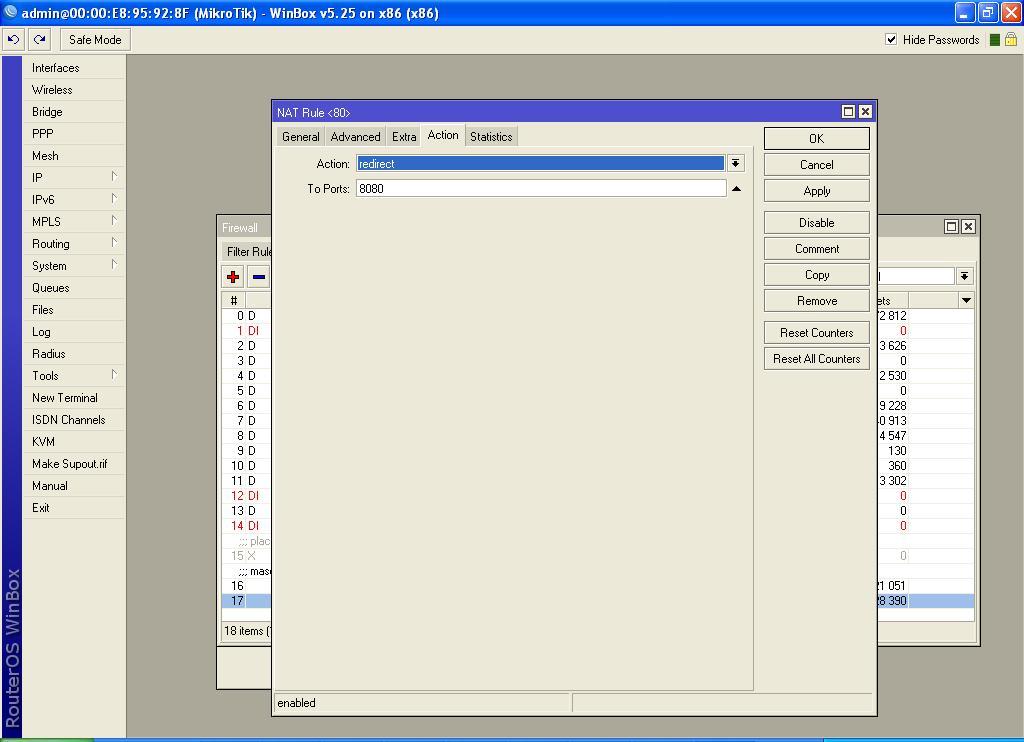Select rule row 16 in Firewall list
This screenshot has height=742, width=1024.
pyautogui.click(x=247, y=585)
